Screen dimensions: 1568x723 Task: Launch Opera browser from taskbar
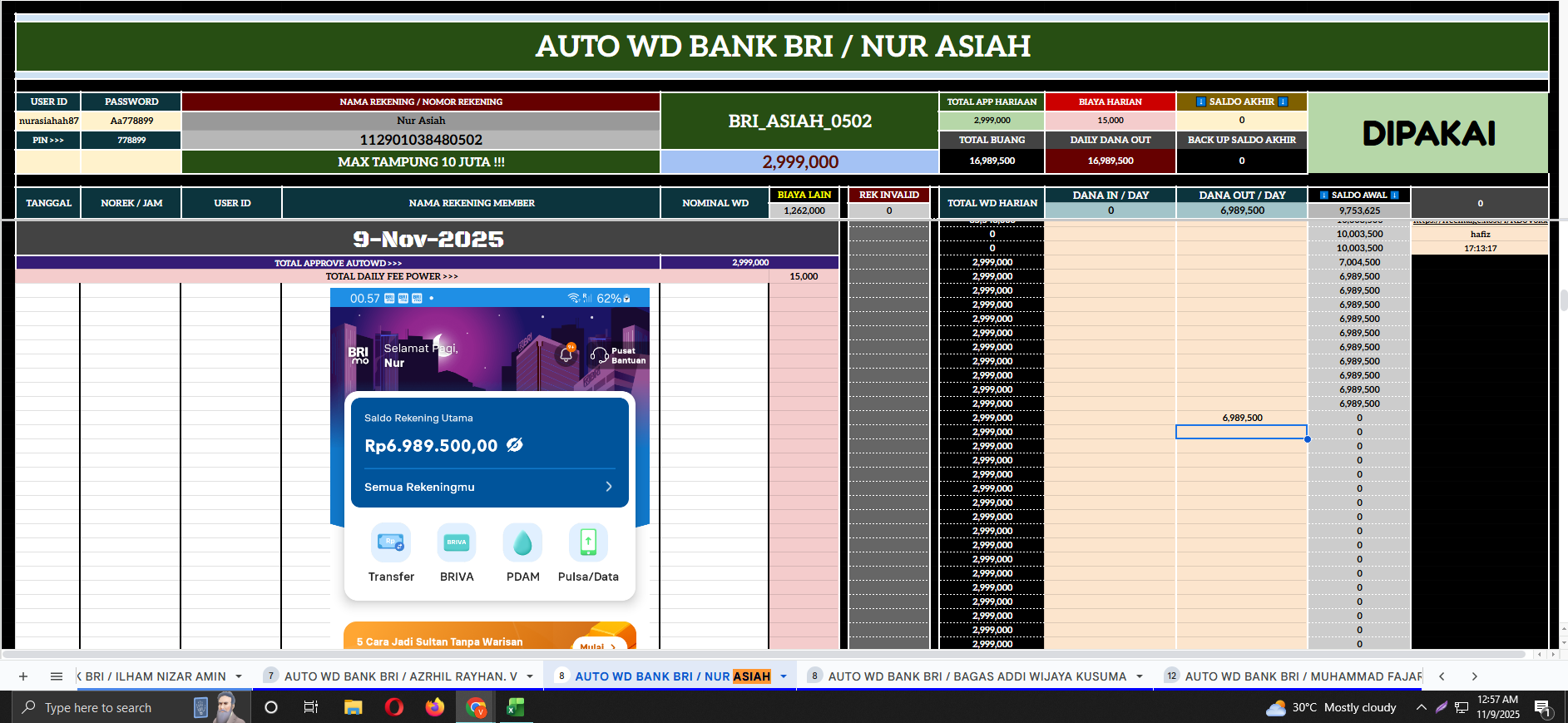pyautogui.click(x=394, y=707)
